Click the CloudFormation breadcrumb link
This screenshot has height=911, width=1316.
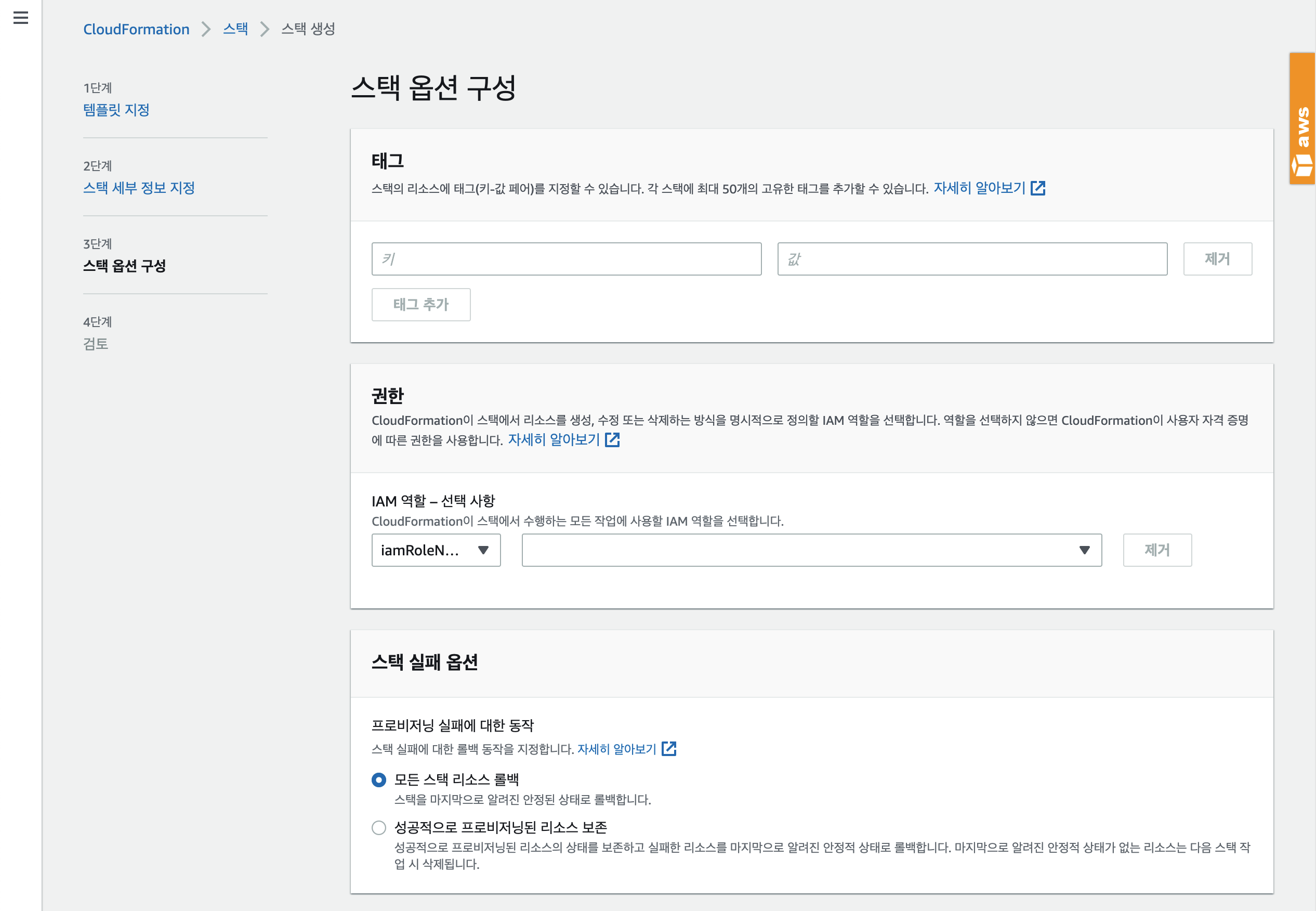[x=136, y=29]
